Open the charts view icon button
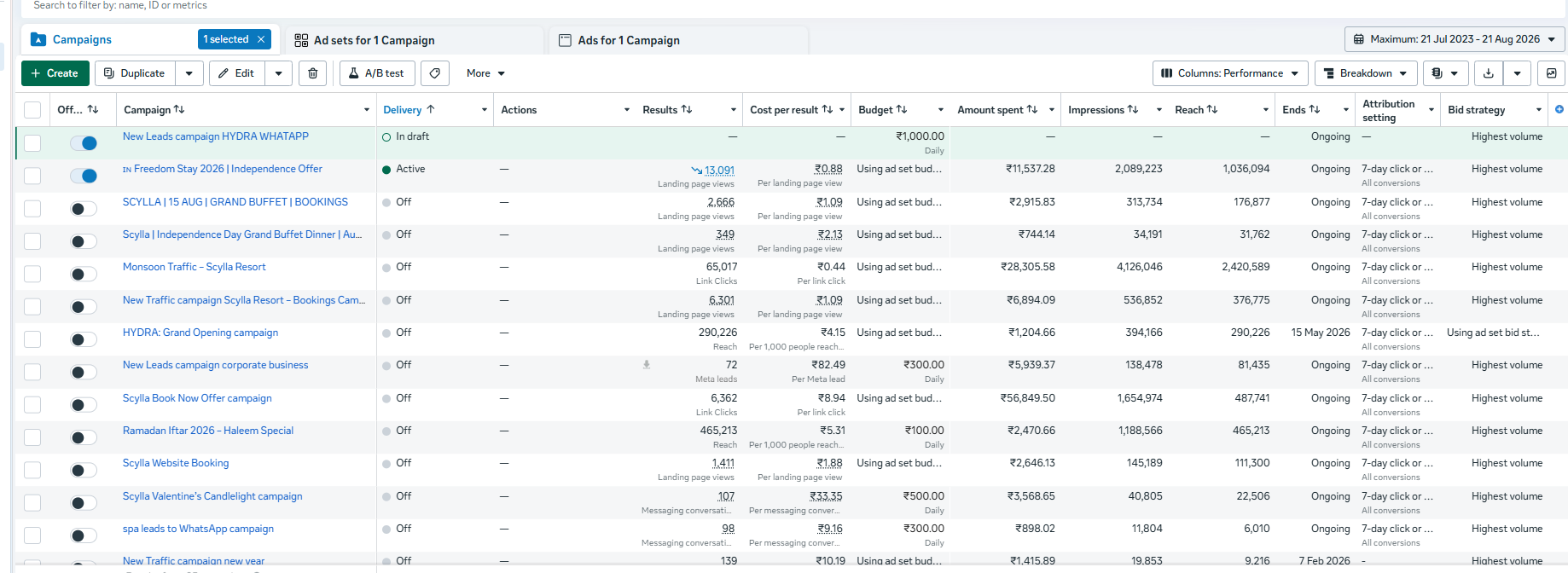The image size is (1568, 573). pos(1552,73)
